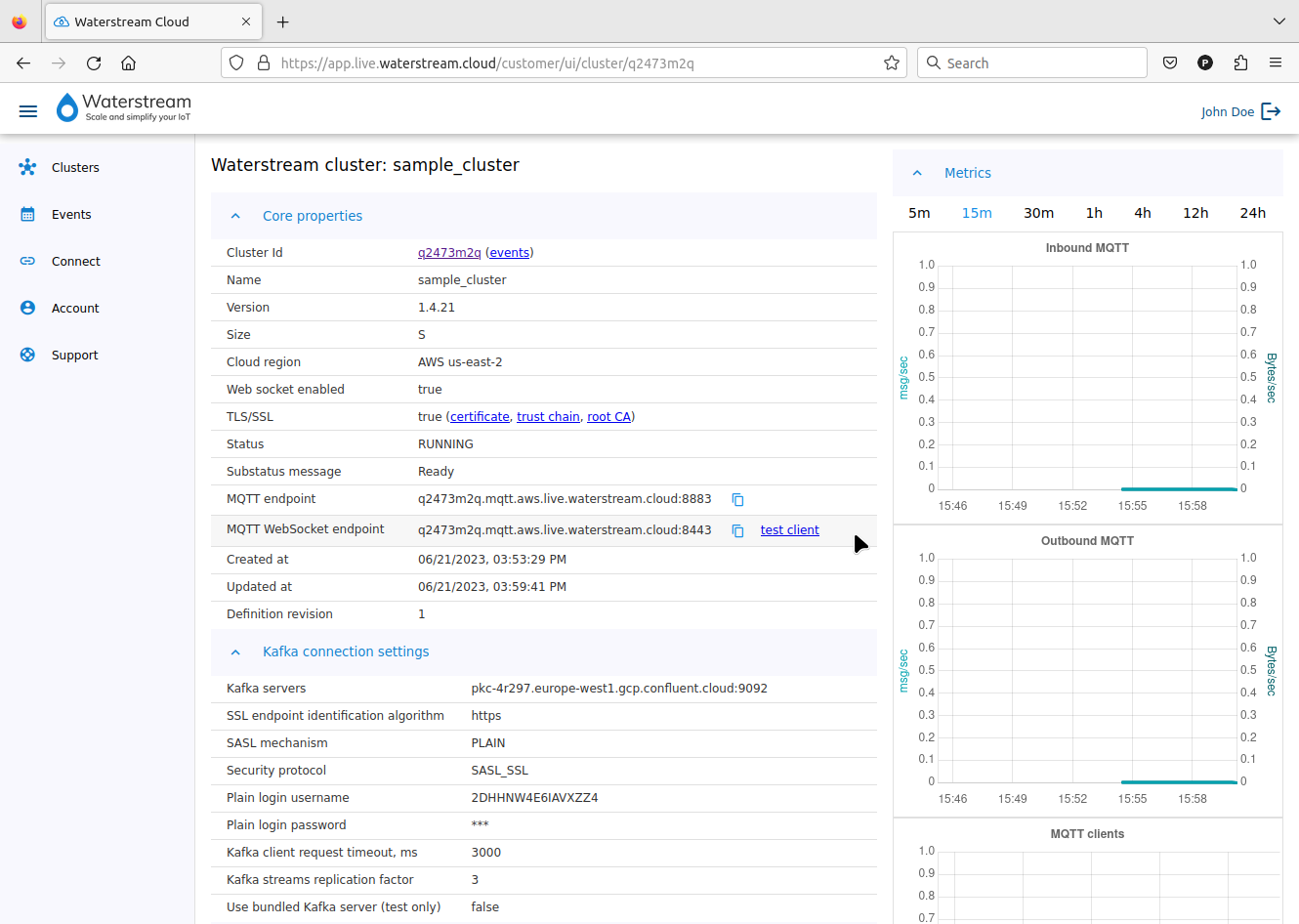Click the Outbound MQTT chart
1299x924 pixels.
coord(1087,671)
